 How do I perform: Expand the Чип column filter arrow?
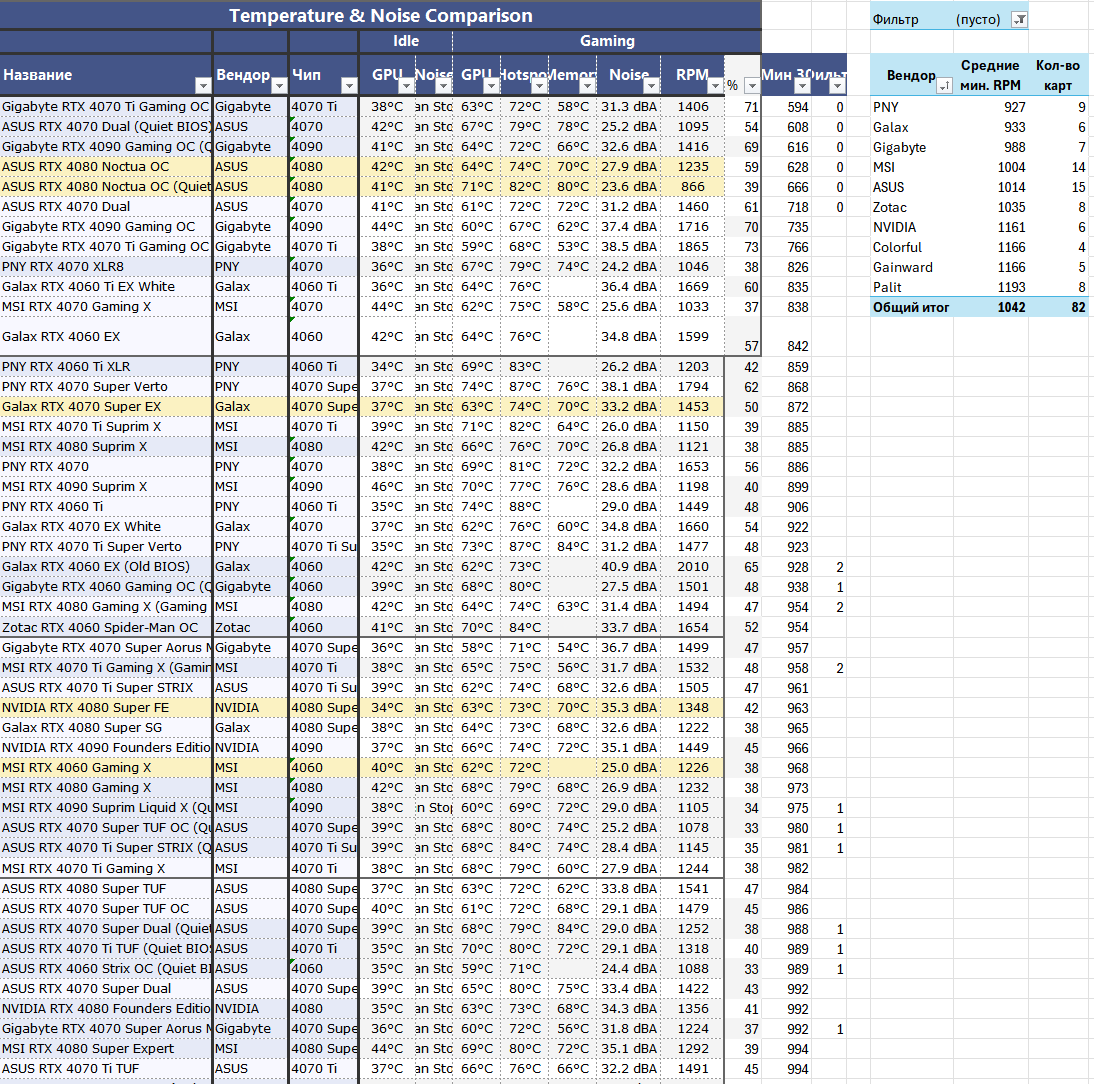[x=349, y=86]
